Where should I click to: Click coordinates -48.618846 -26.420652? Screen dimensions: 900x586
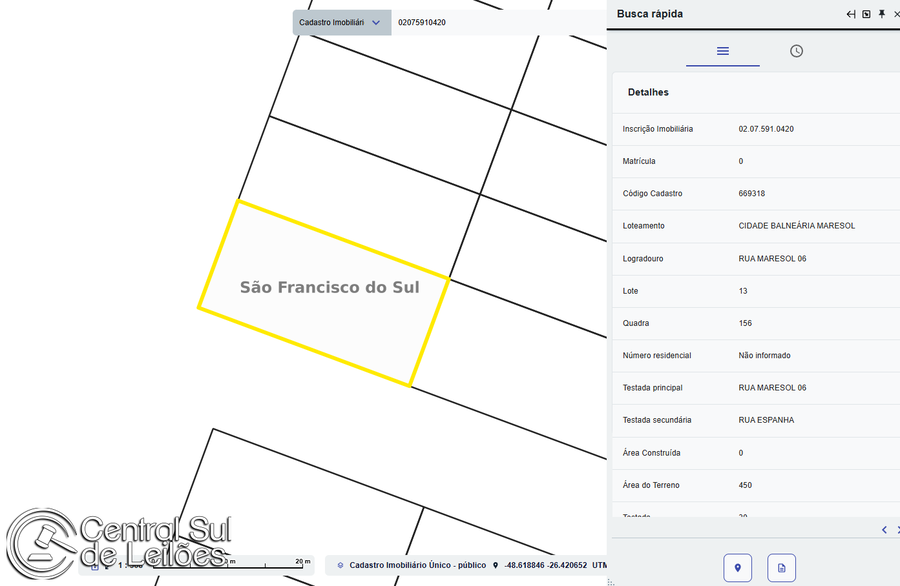(545, 565)
